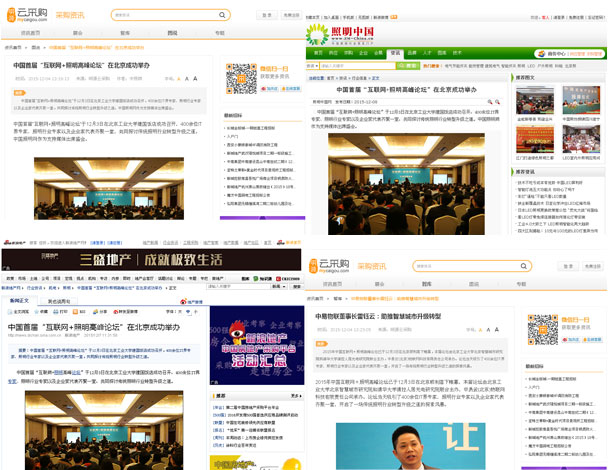Select small orange font-size A on forum article

click(x=179, y=79)
